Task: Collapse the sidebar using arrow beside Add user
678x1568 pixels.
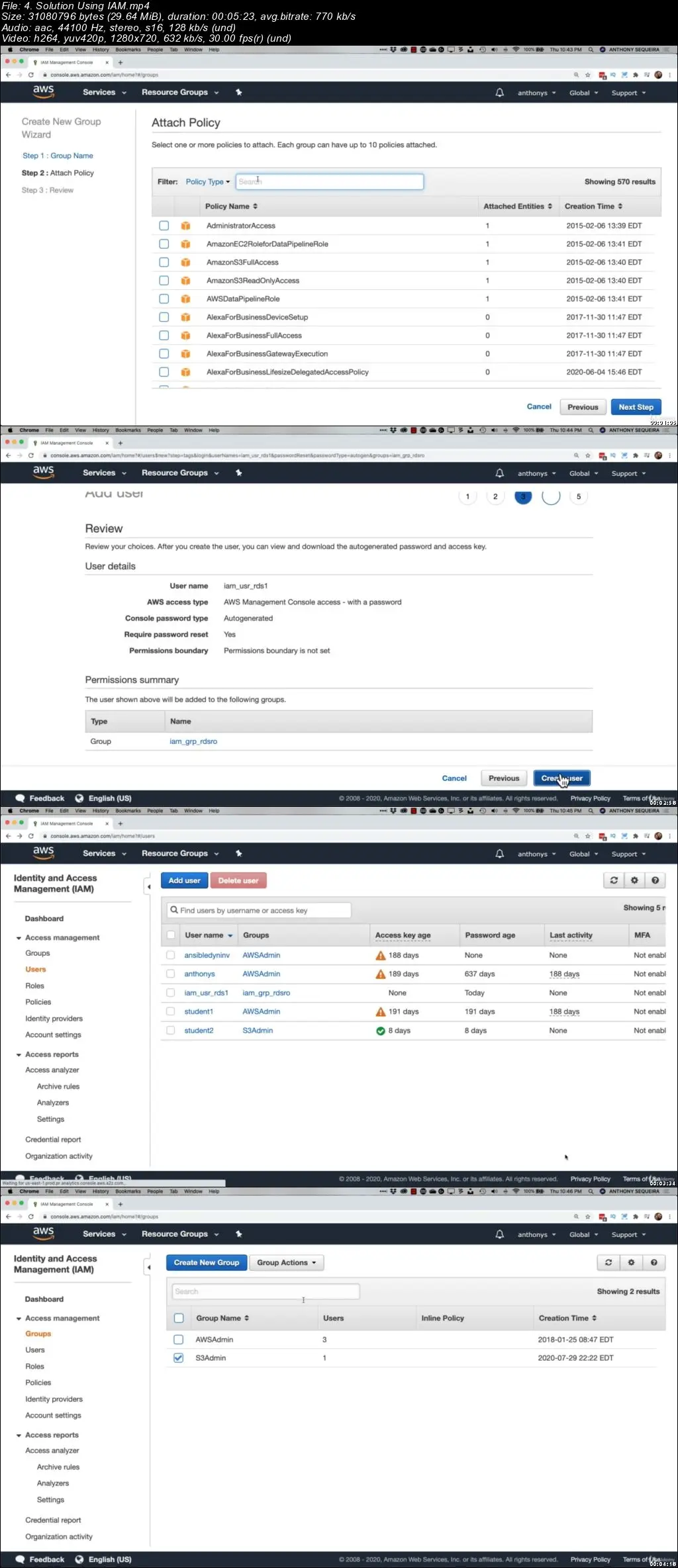Action: click(148, 886)
